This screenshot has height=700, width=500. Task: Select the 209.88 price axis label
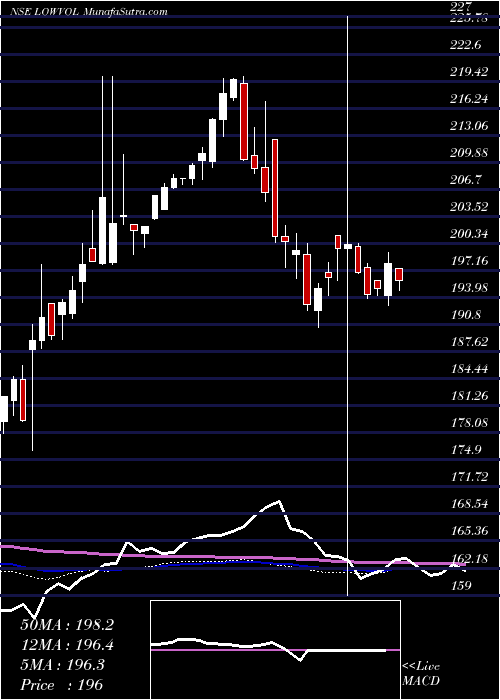(471, 153)
